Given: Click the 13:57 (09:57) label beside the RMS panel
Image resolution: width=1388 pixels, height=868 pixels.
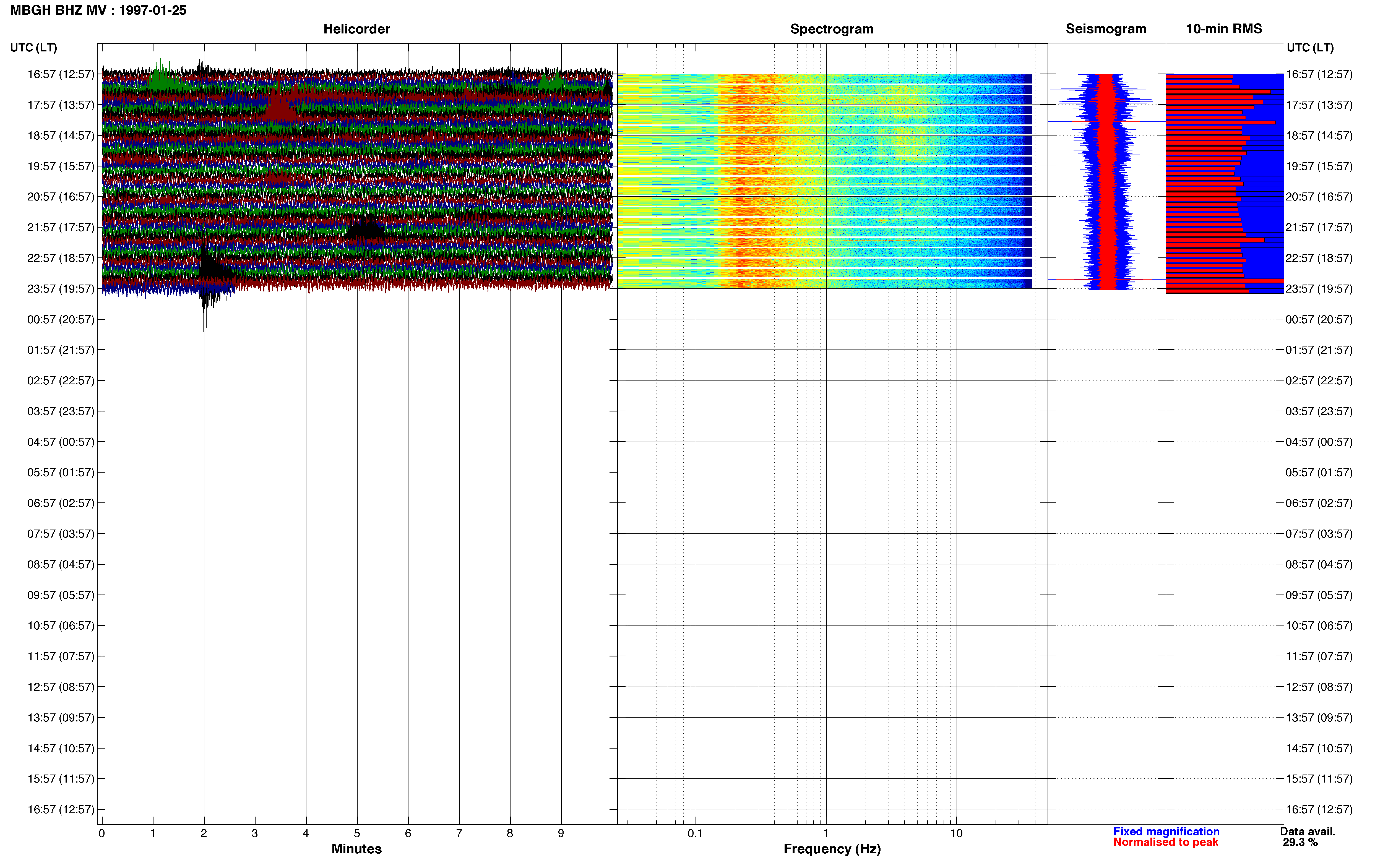Looking at the screenshot, I should pyautogui.click(x=1319, y=718).
